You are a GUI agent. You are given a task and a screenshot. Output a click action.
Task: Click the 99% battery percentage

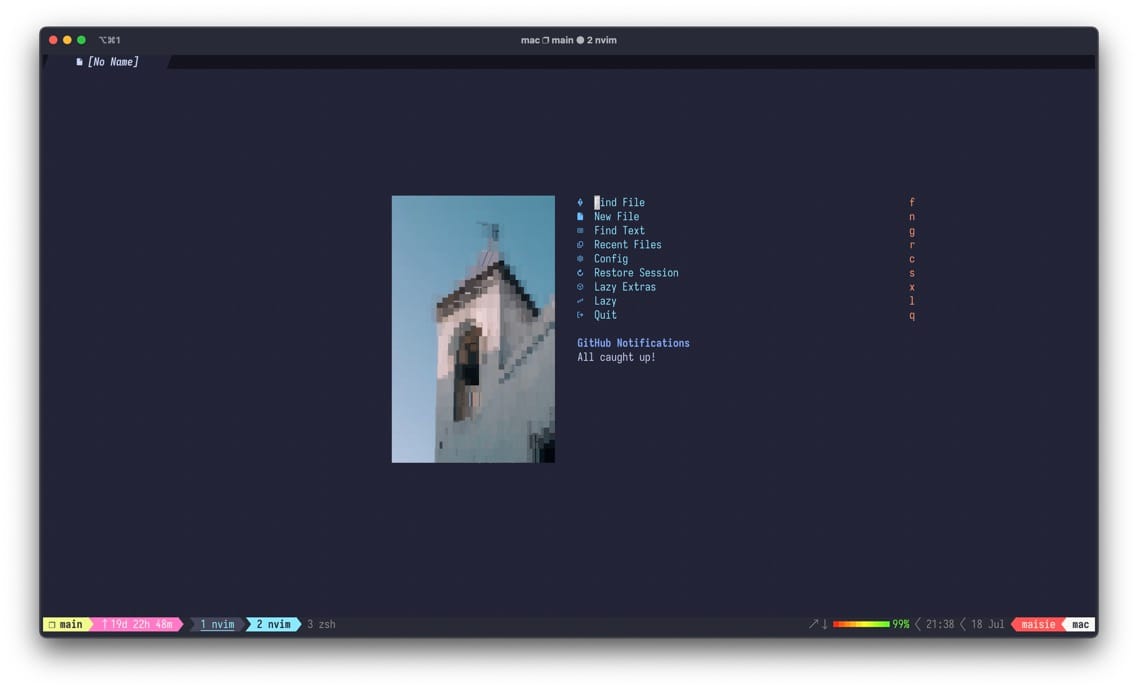point(901,624)
